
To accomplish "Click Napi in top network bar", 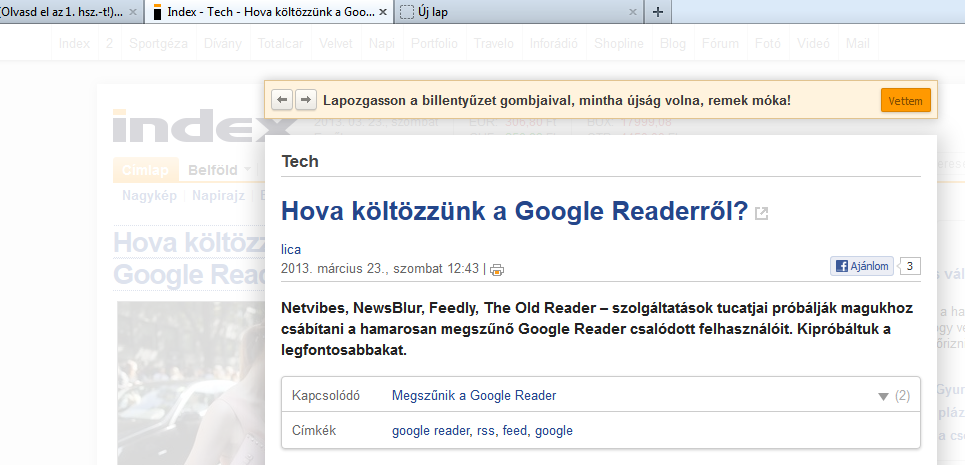I will (382, 44).
